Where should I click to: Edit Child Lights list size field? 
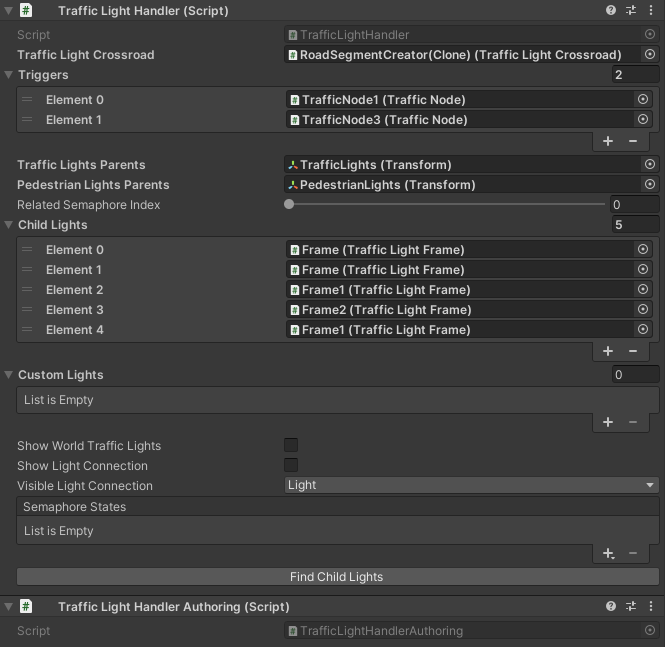(636, 225)
